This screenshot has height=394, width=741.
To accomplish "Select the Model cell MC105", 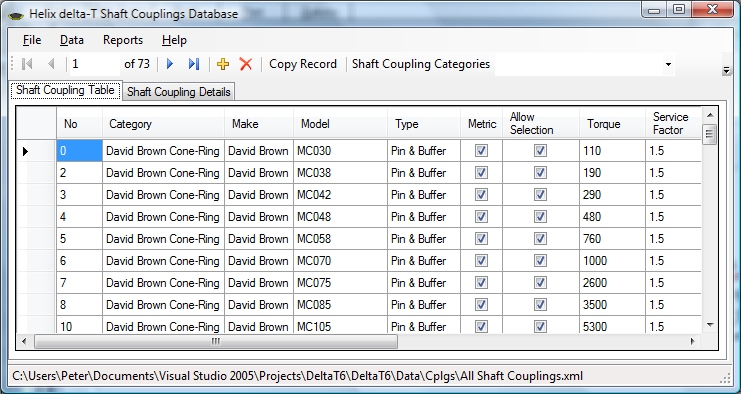I will 340,325.
